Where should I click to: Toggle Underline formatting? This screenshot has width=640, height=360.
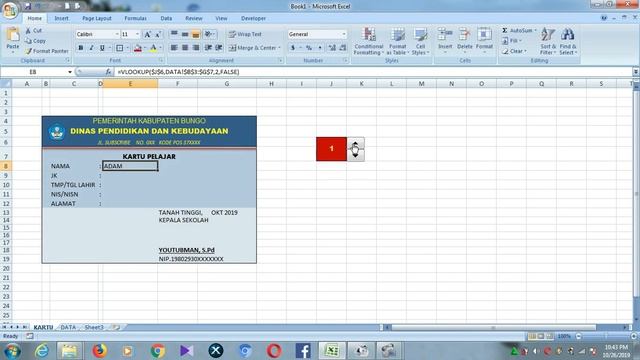pos(102,48)
